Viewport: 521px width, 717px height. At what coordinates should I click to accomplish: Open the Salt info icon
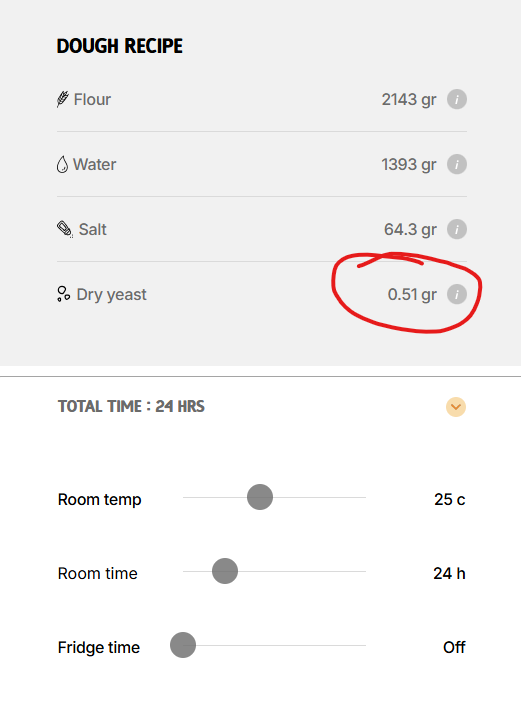[x=457, y=229]
